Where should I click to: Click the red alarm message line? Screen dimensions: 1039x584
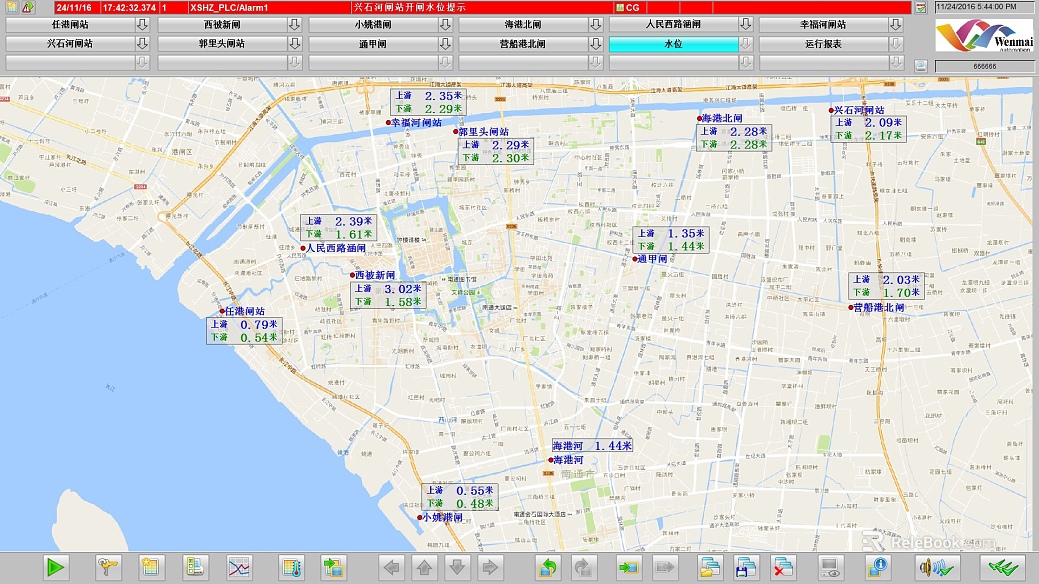(x=482, y=7)
